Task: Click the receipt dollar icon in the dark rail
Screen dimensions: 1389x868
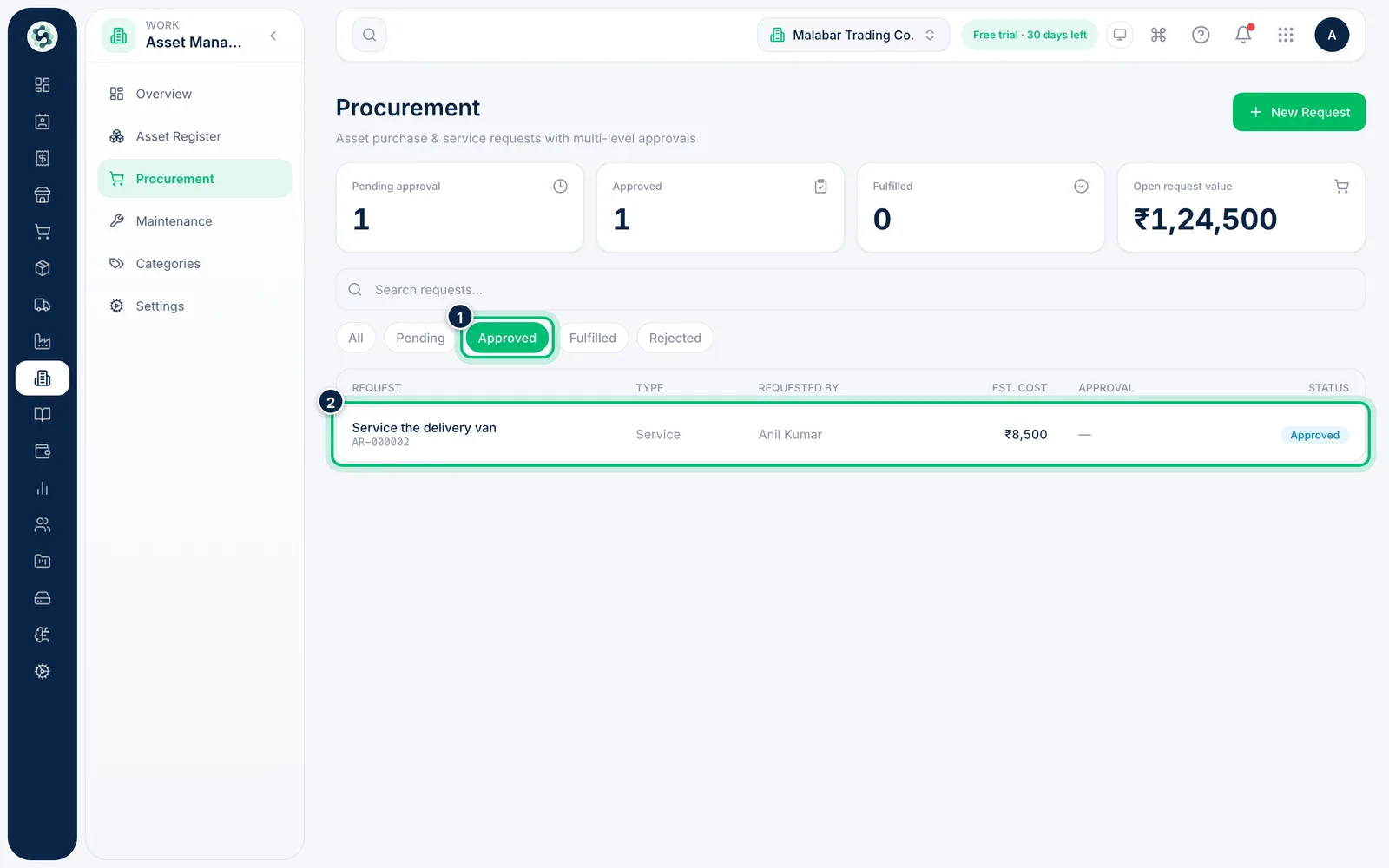Action: tap(42, 158)
